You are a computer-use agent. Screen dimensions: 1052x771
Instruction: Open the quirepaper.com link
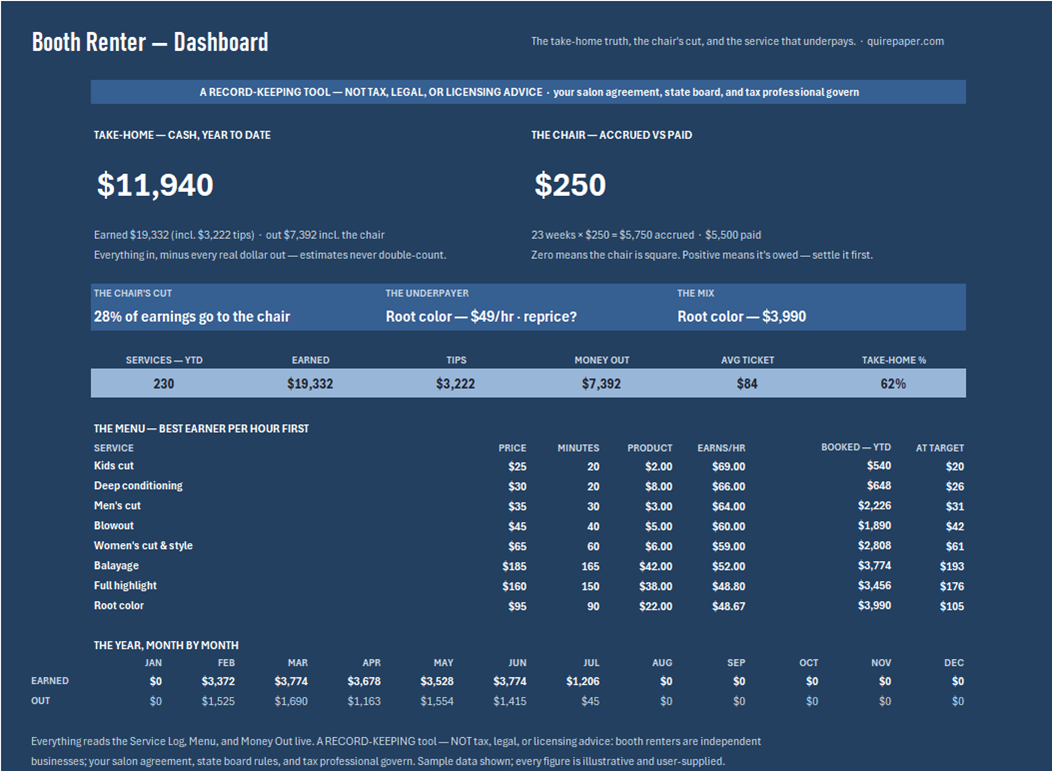(905, 41)
